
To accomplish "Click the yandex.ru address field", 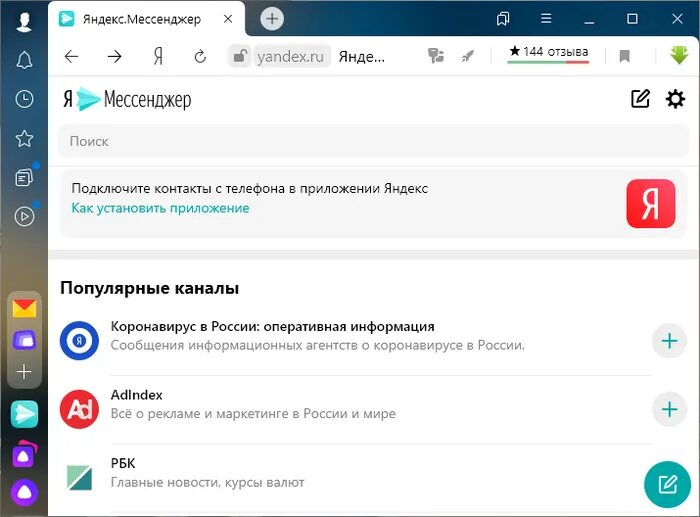I will pyautogui.click(x=290, y=56).
